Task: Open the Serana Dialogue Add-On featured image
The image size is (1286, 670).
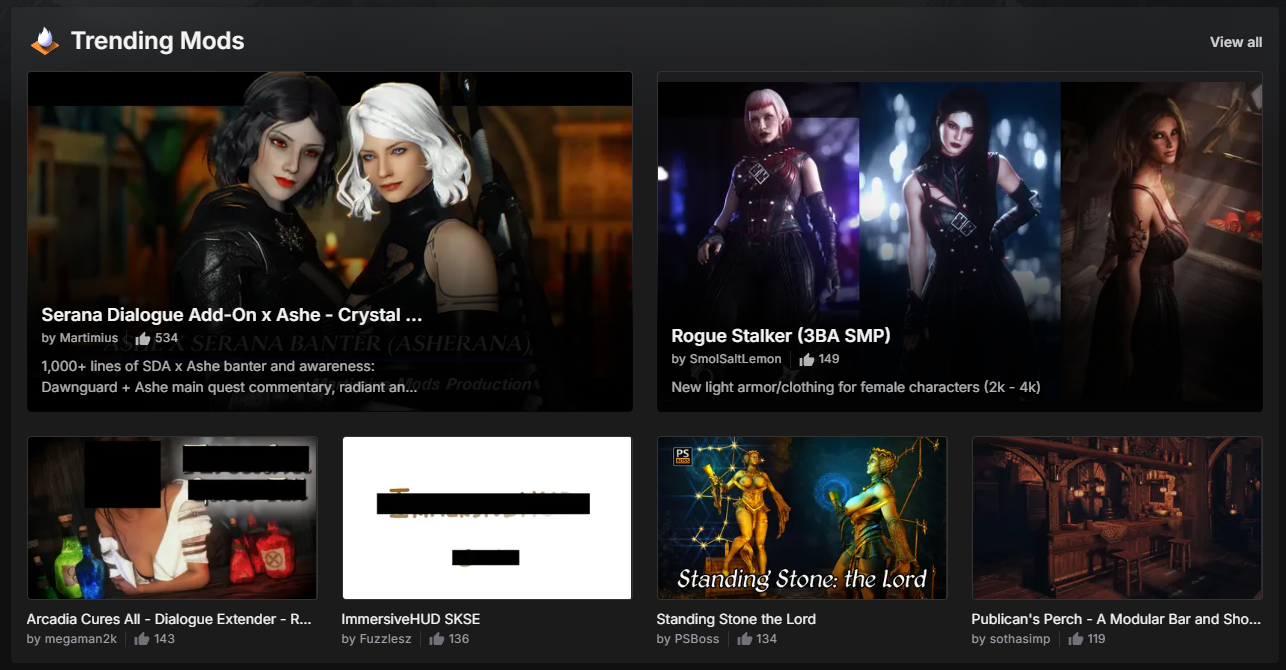Action: 330,241
